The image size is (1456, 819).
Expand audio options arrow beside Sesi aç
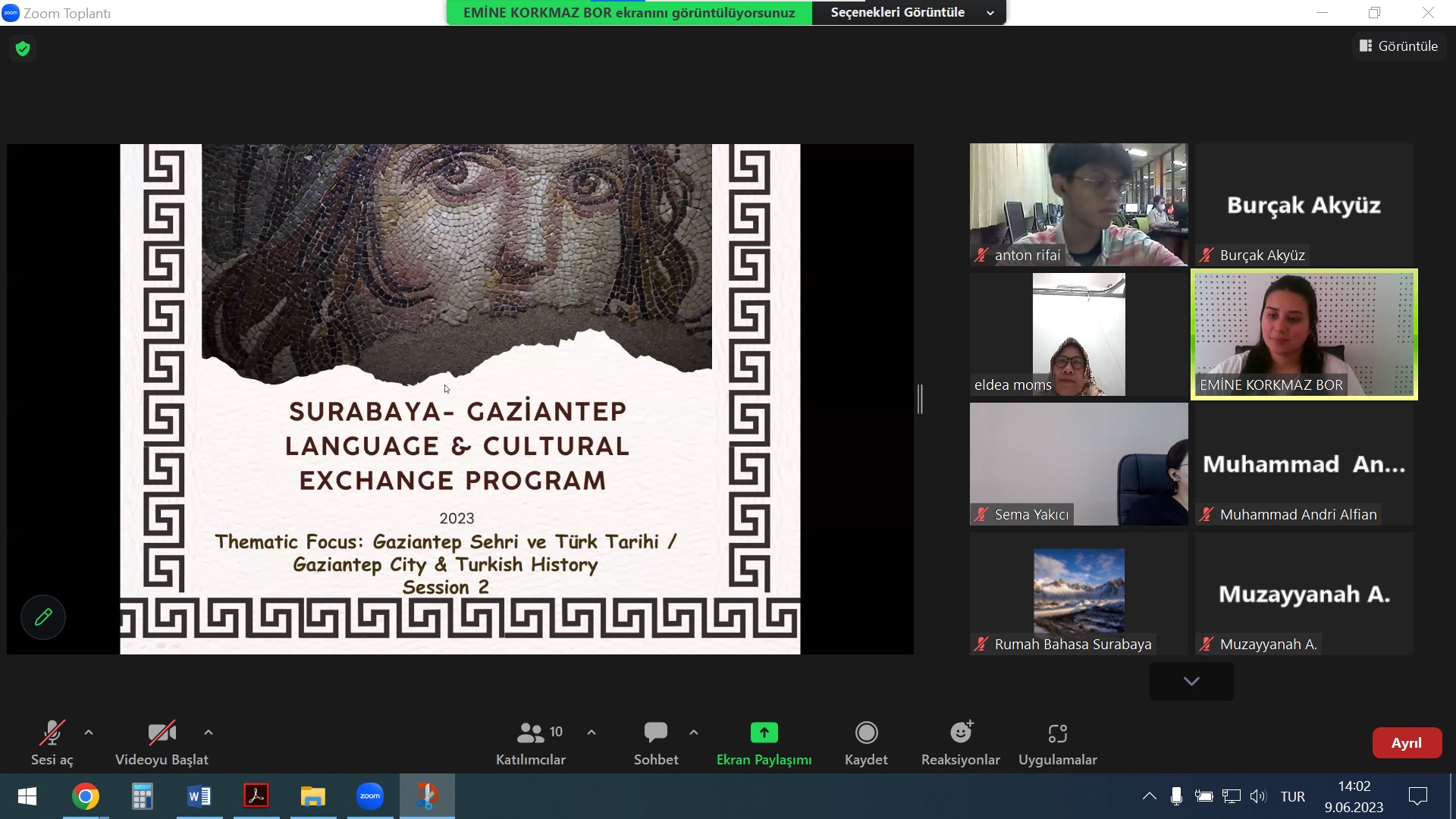click(89, 733)
